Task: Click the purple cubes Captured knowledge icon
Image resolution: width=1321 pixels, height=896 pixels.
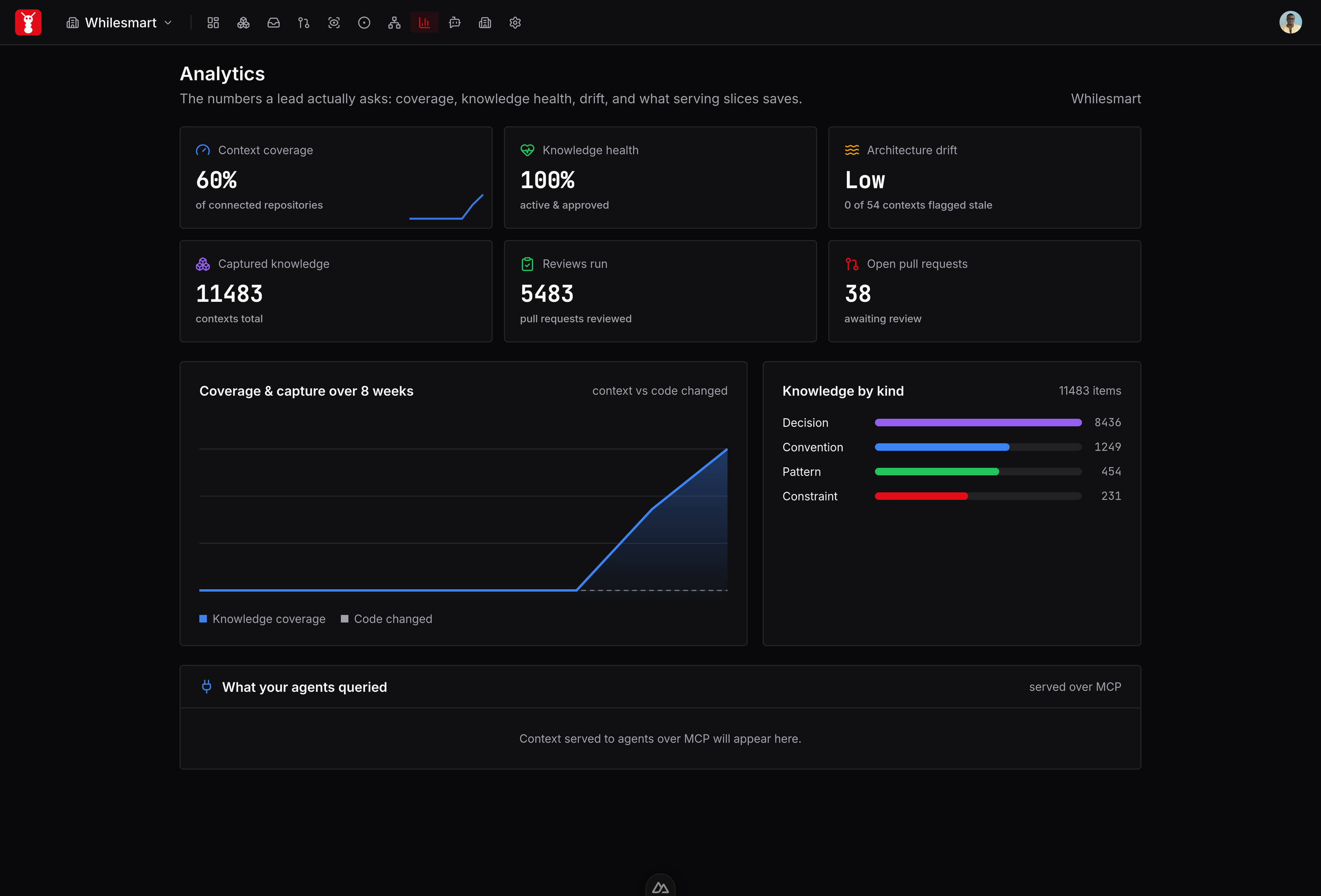Action: point(203,264)
